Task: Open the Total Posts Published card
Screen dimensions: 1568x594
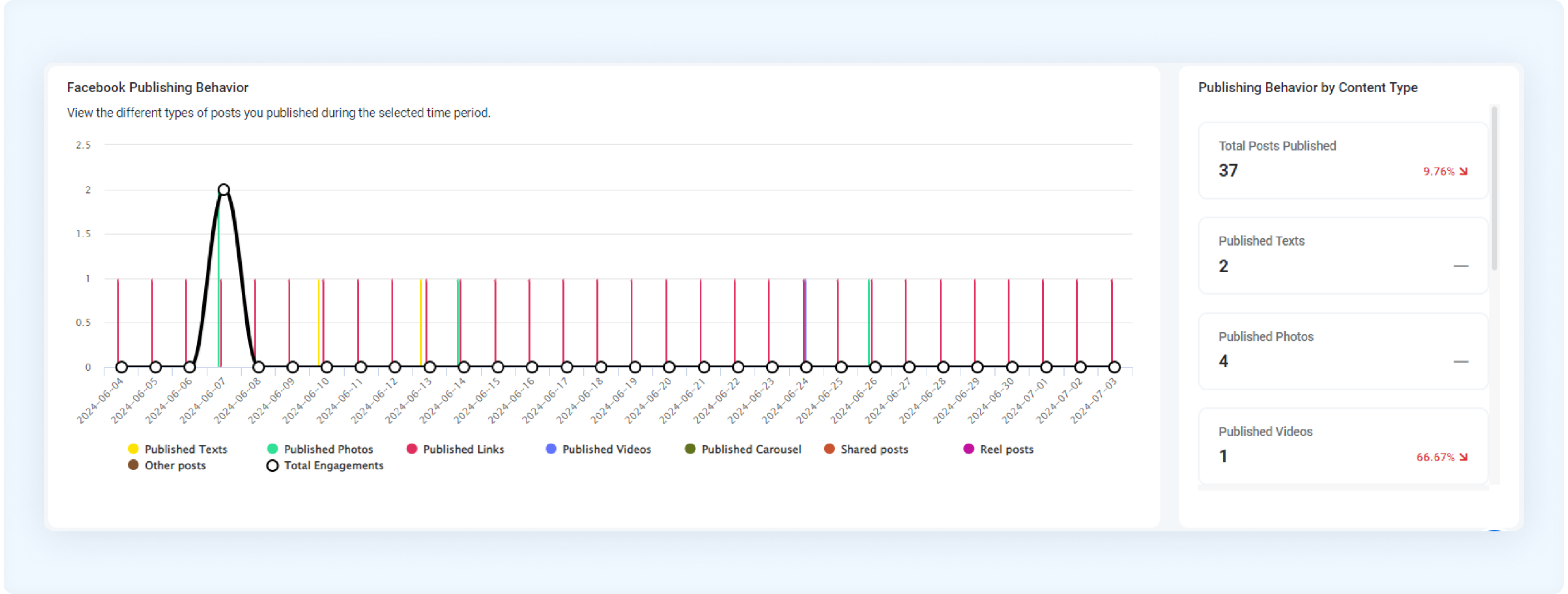Action: [1343, 160]
